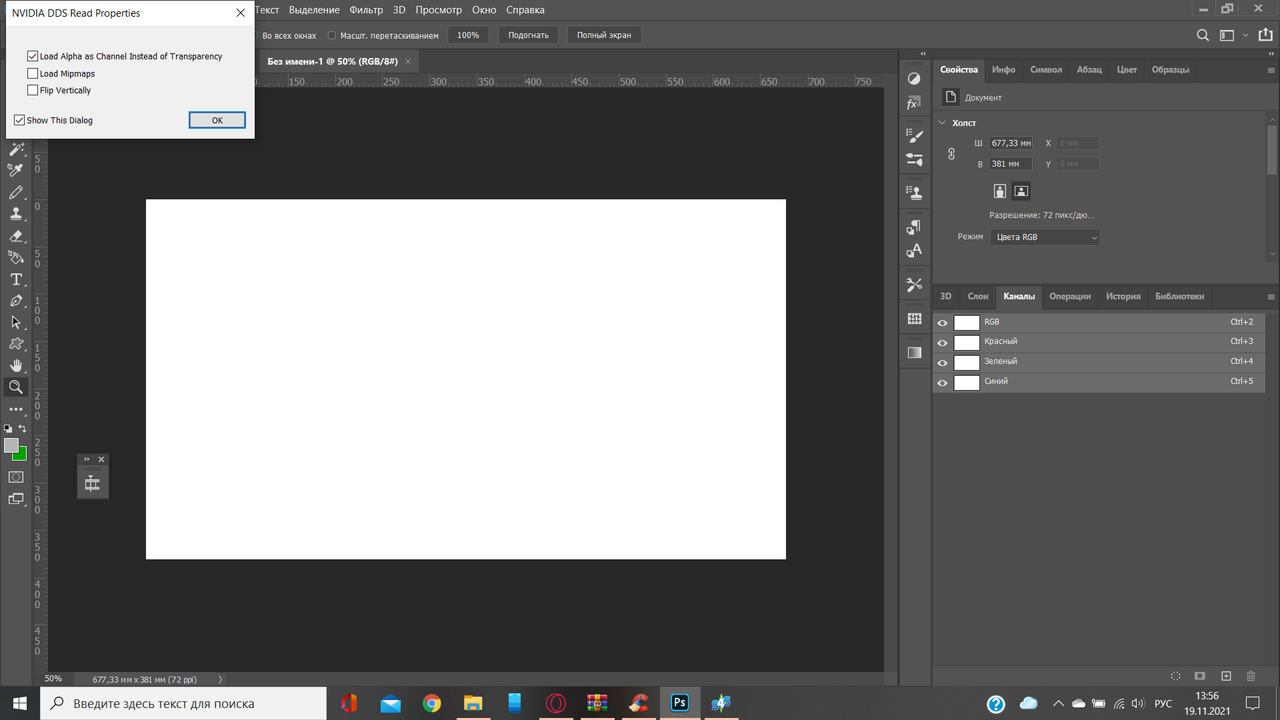Pick the Horizontal Type tool
The width and height of the screenshot is (1280, 720).
(16, 279)
